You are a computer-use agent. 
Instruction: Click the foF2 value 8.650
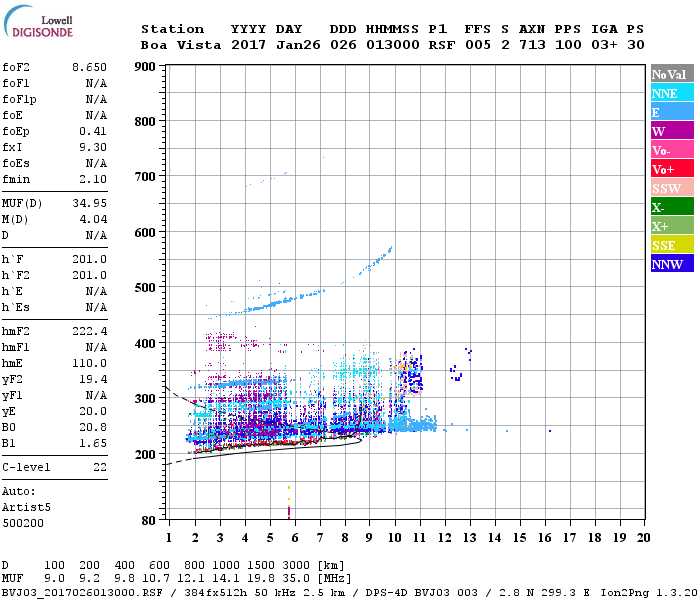pos(89,67)
